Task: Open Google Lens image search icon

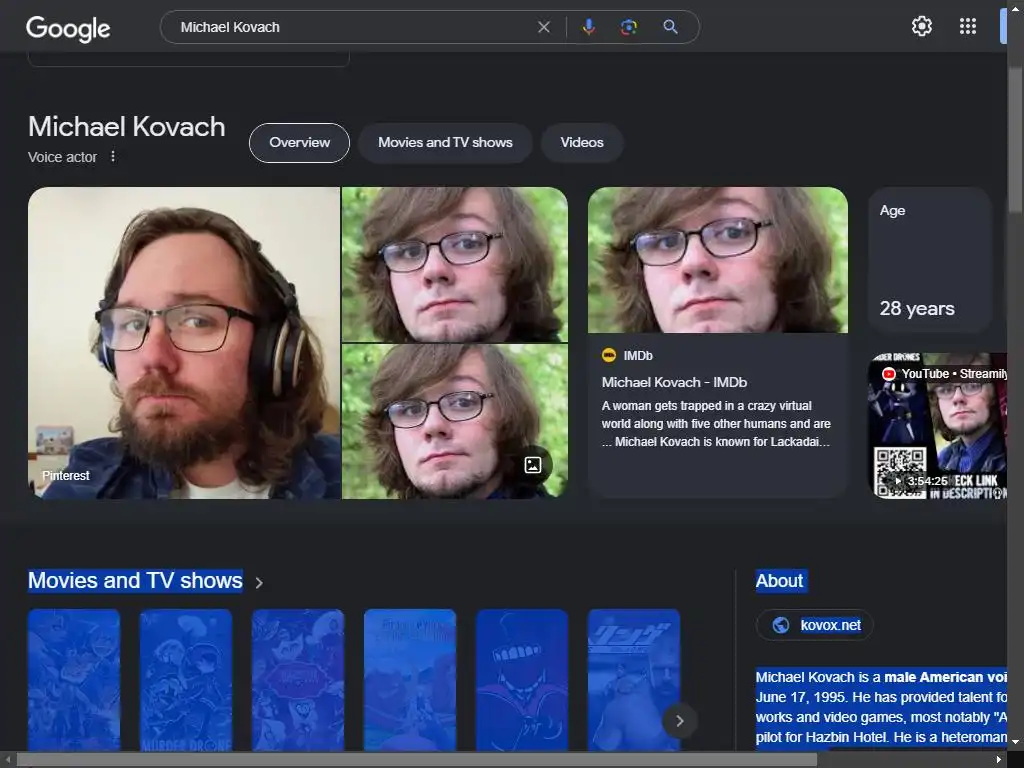Action: point(628,27)
